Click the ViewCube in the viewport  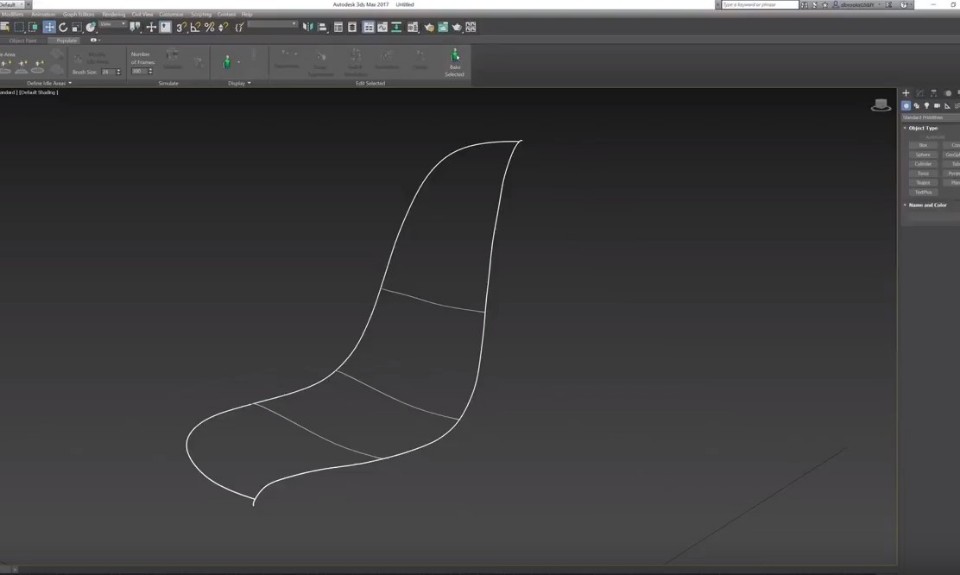coord(880,105)
